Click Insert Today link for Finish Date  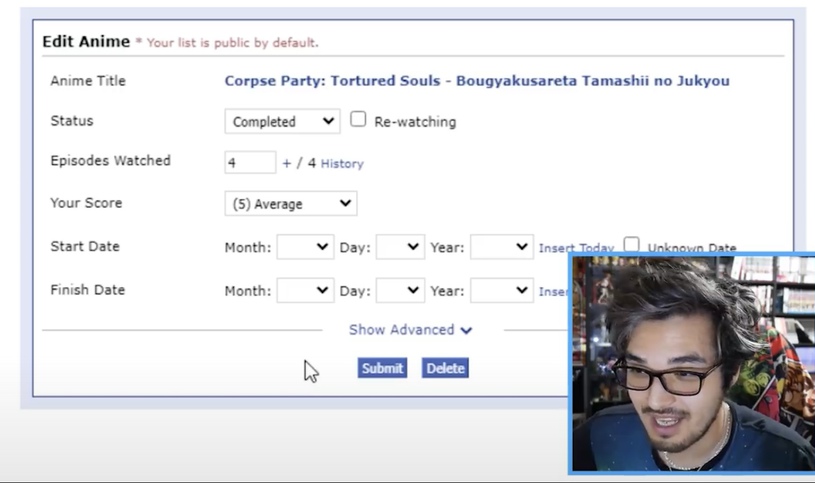[553, 291]
